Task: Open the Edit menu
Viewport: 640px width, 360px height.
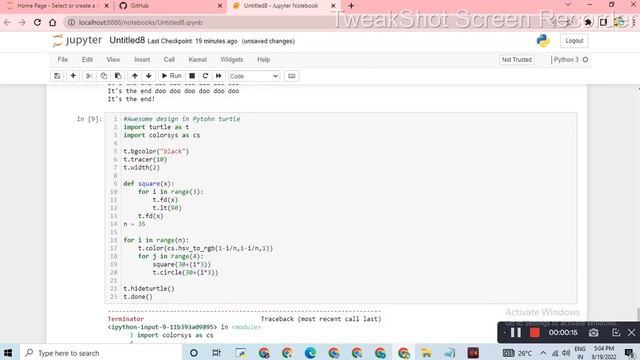Action: point(87,60)
